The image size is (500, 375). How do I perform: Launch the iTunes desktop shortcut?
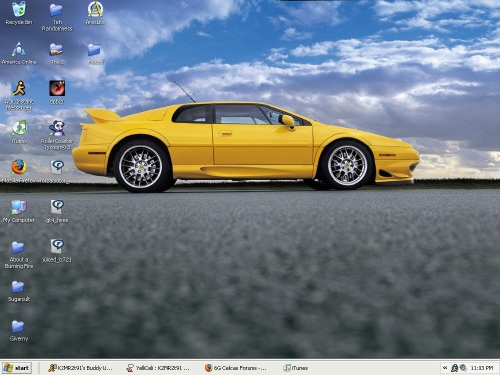19,132
